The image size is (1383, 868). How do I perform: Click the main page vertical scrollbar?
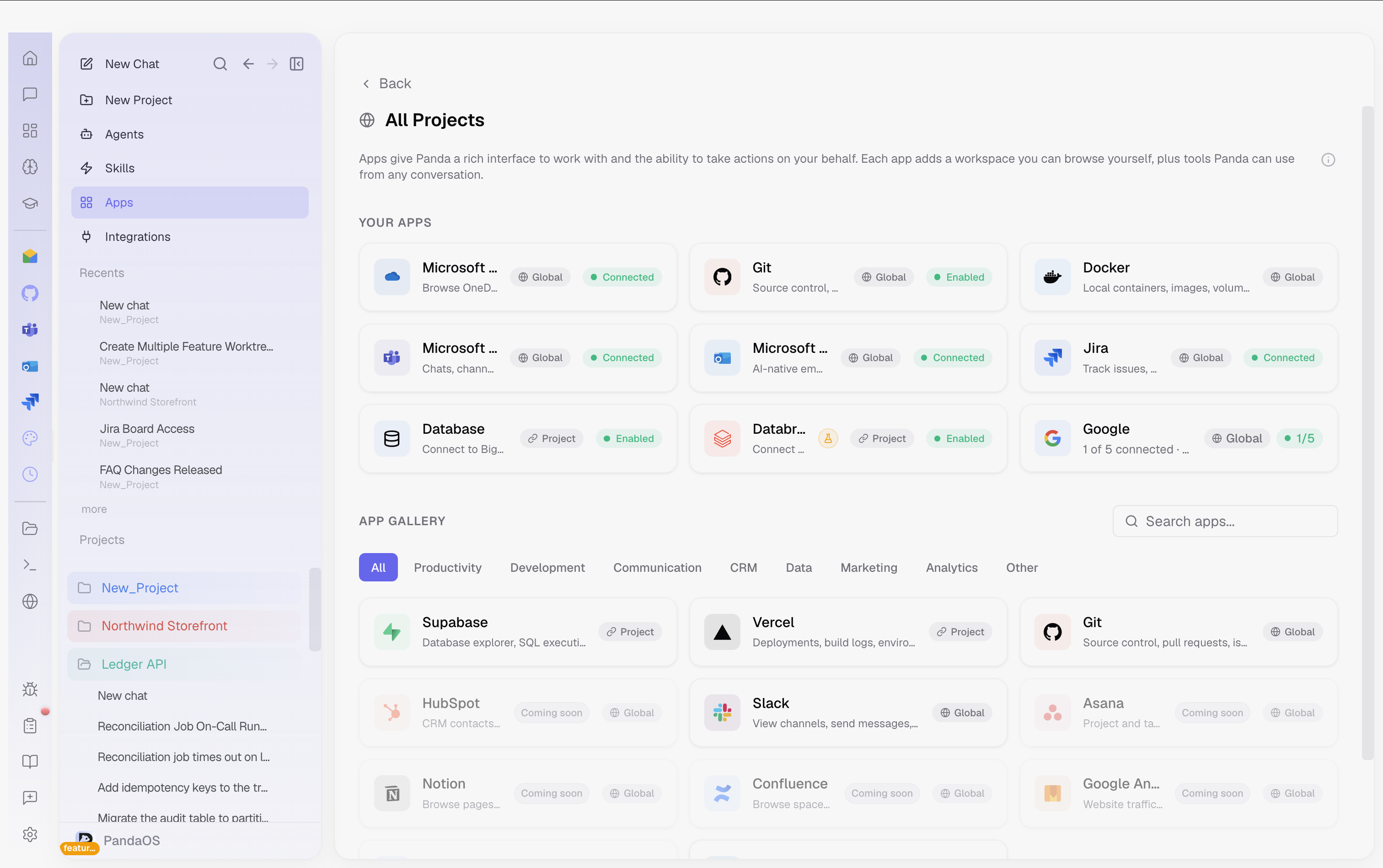click(x=1367, y=433)
